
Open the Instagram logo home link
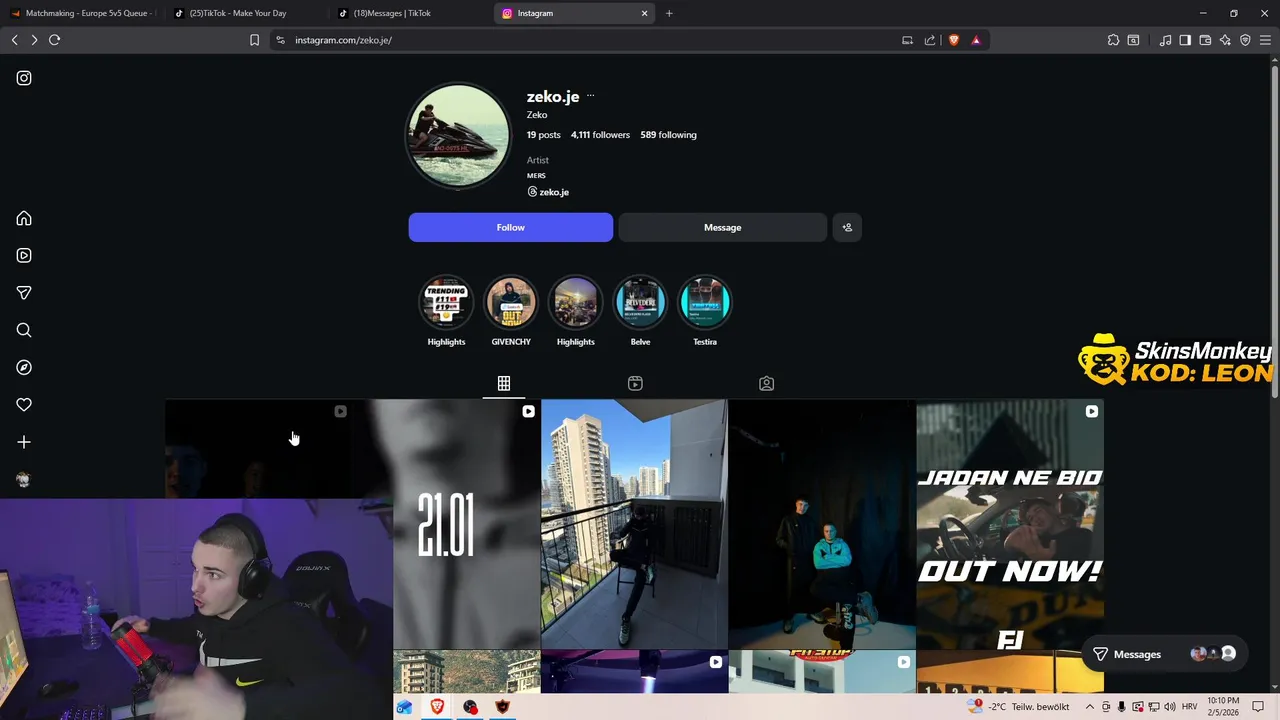click(24, 78)
